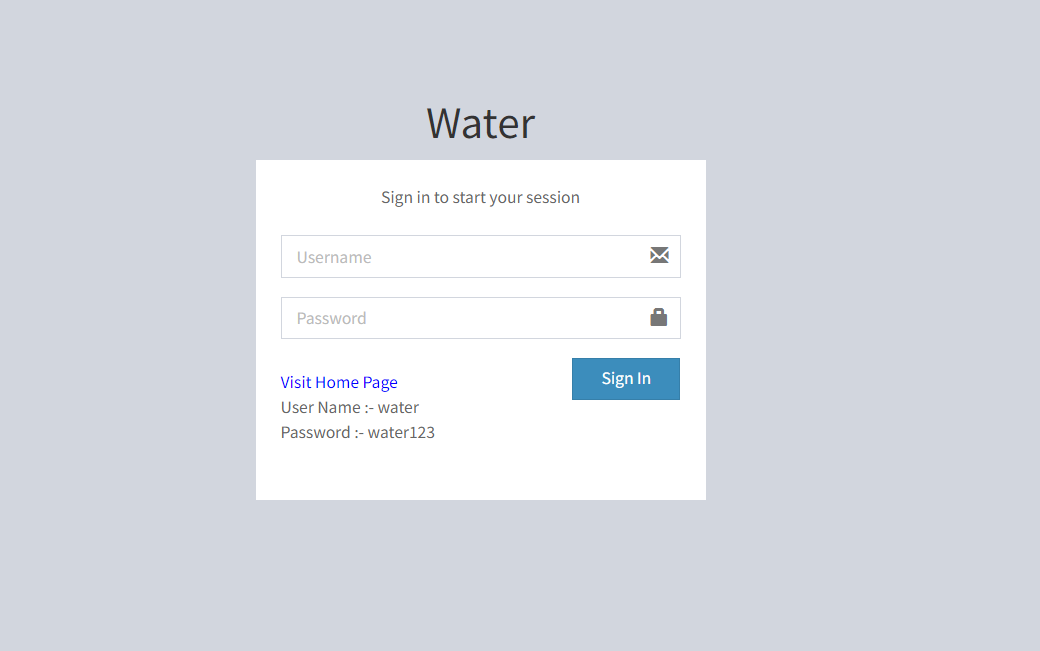The image size is (1040, 651).
Task: Click the 'Sign in to start your session' text
Action: click(480, 197)
